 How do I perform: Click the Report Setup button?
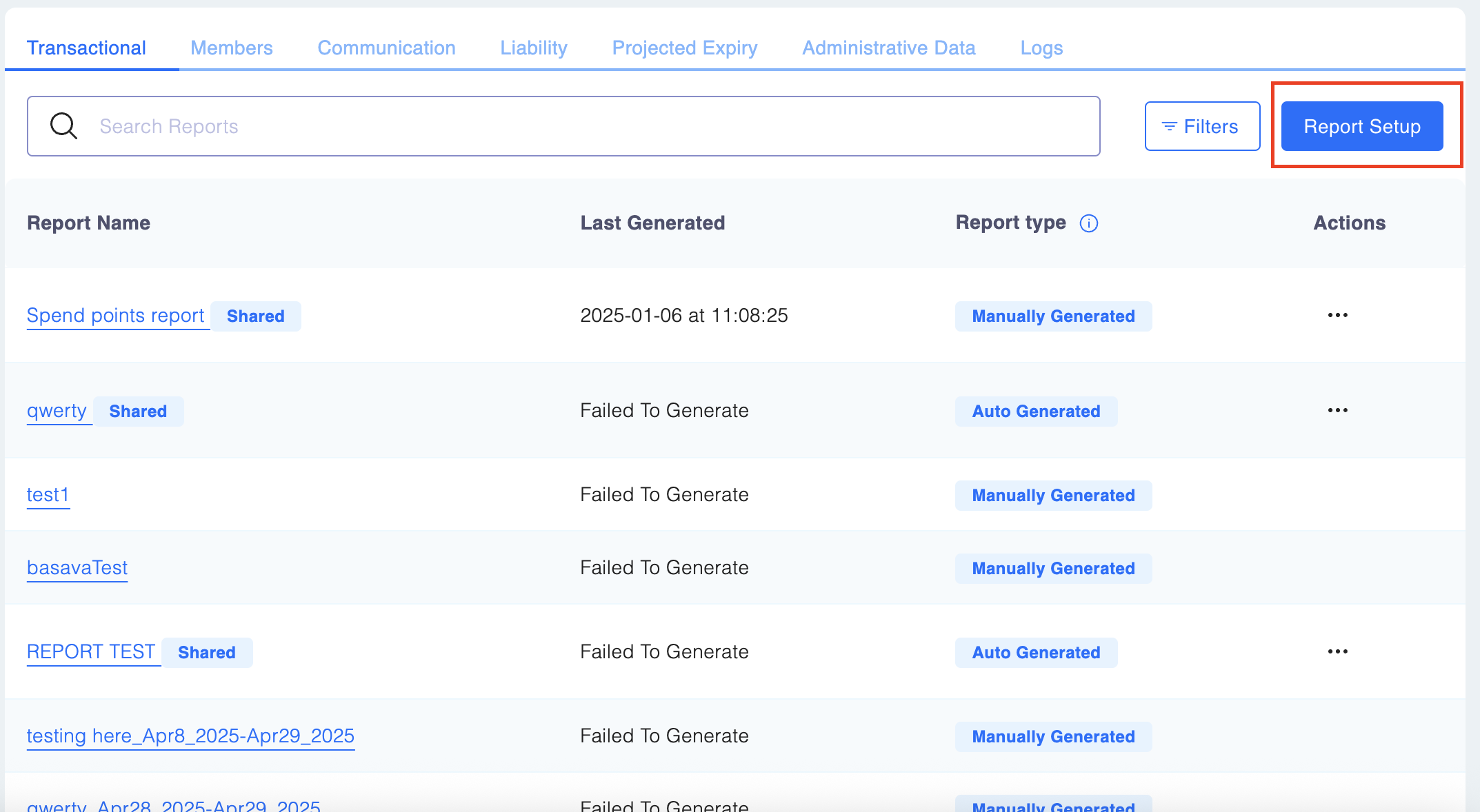point(1361,126)
